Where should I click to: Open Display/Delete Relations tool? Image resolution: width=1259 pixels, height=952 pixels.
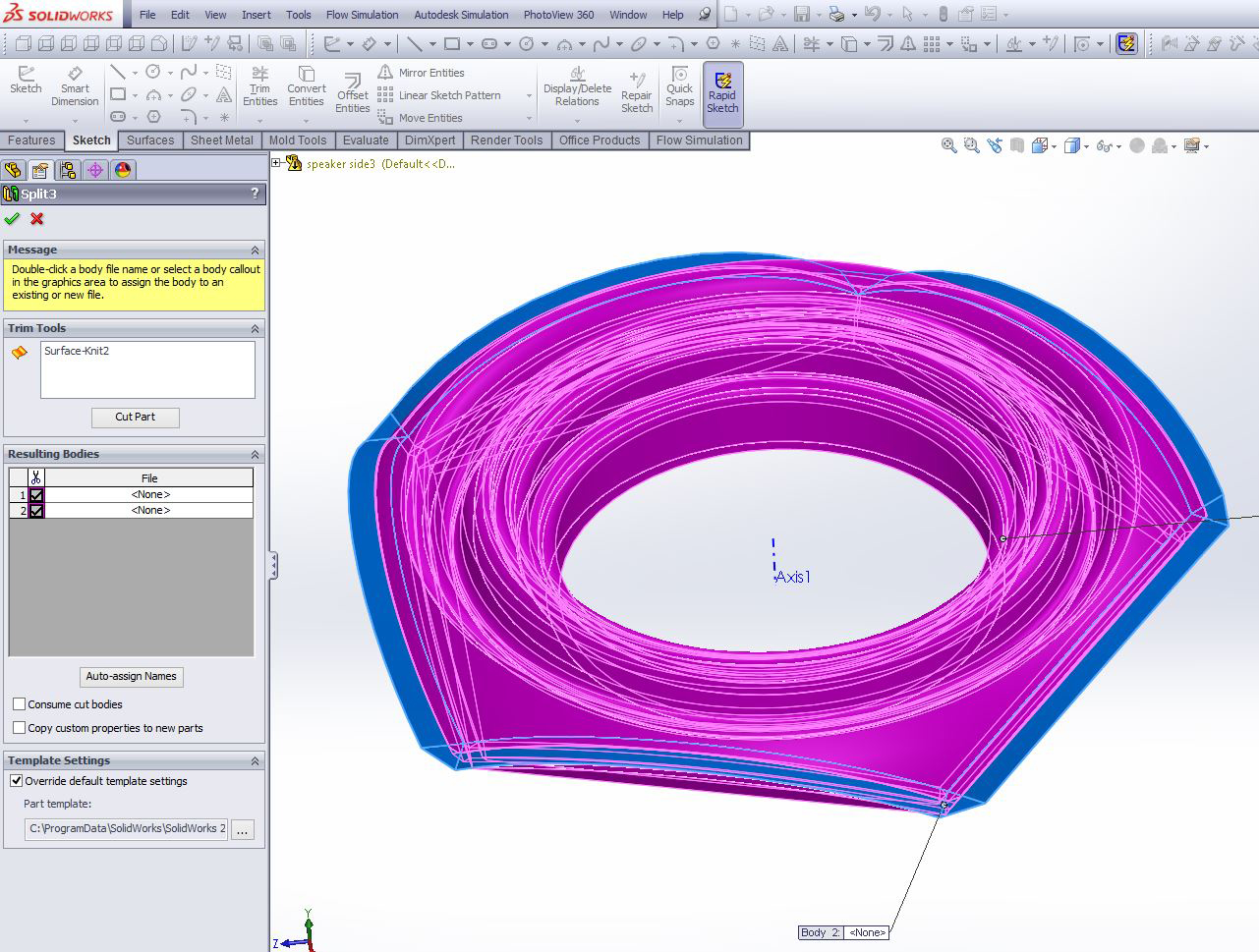[x=577, y=86]
